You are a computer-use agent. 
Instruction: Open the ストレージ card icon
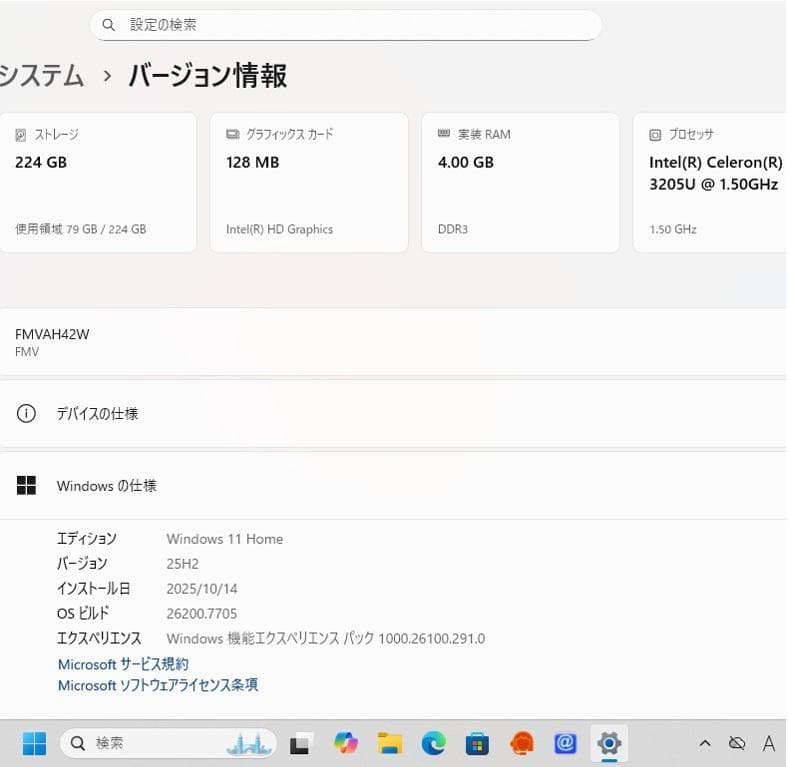tap(21, 135)
